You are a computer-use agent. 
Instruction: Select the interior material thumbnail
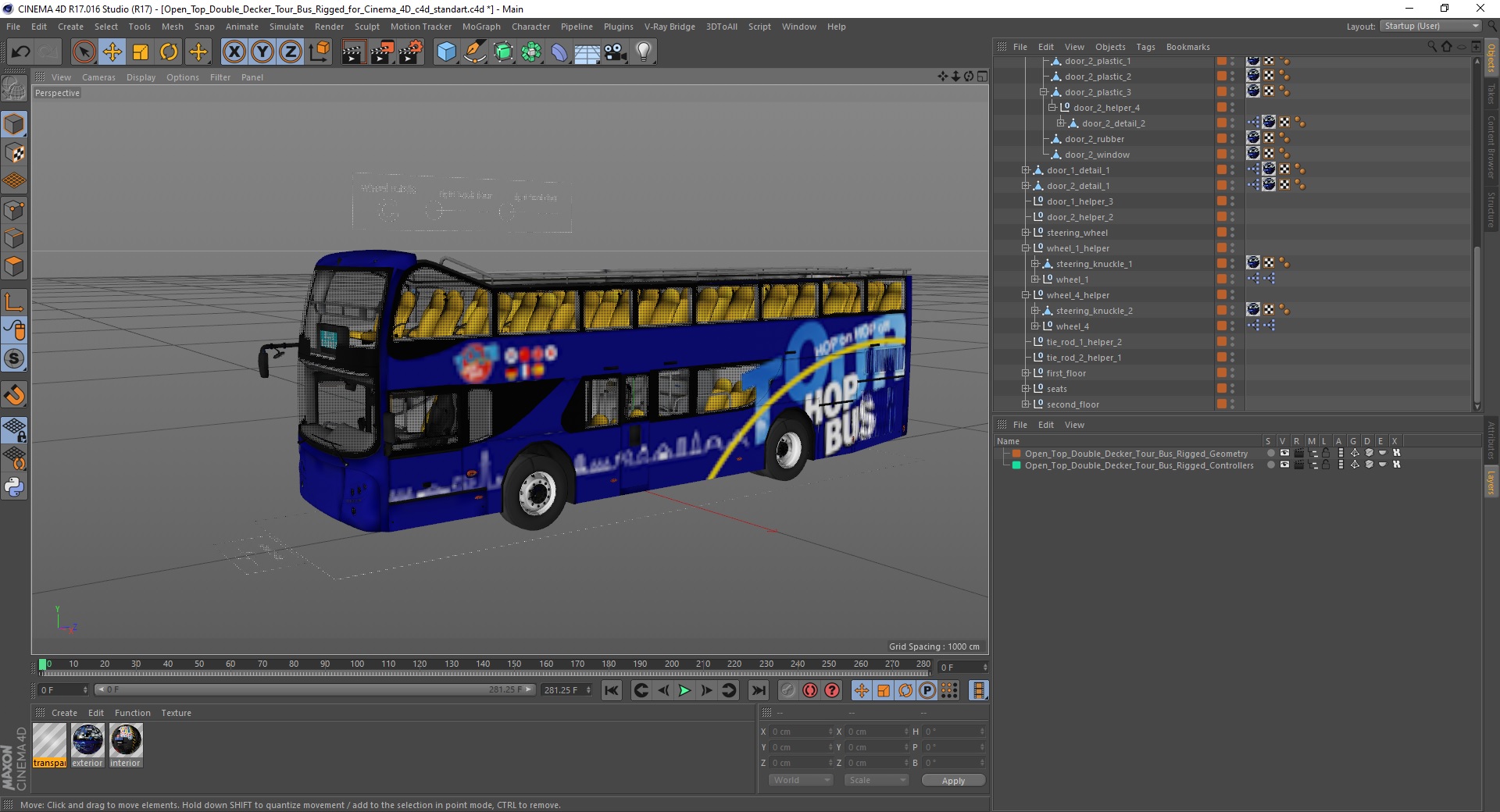(x=126, y=740)
